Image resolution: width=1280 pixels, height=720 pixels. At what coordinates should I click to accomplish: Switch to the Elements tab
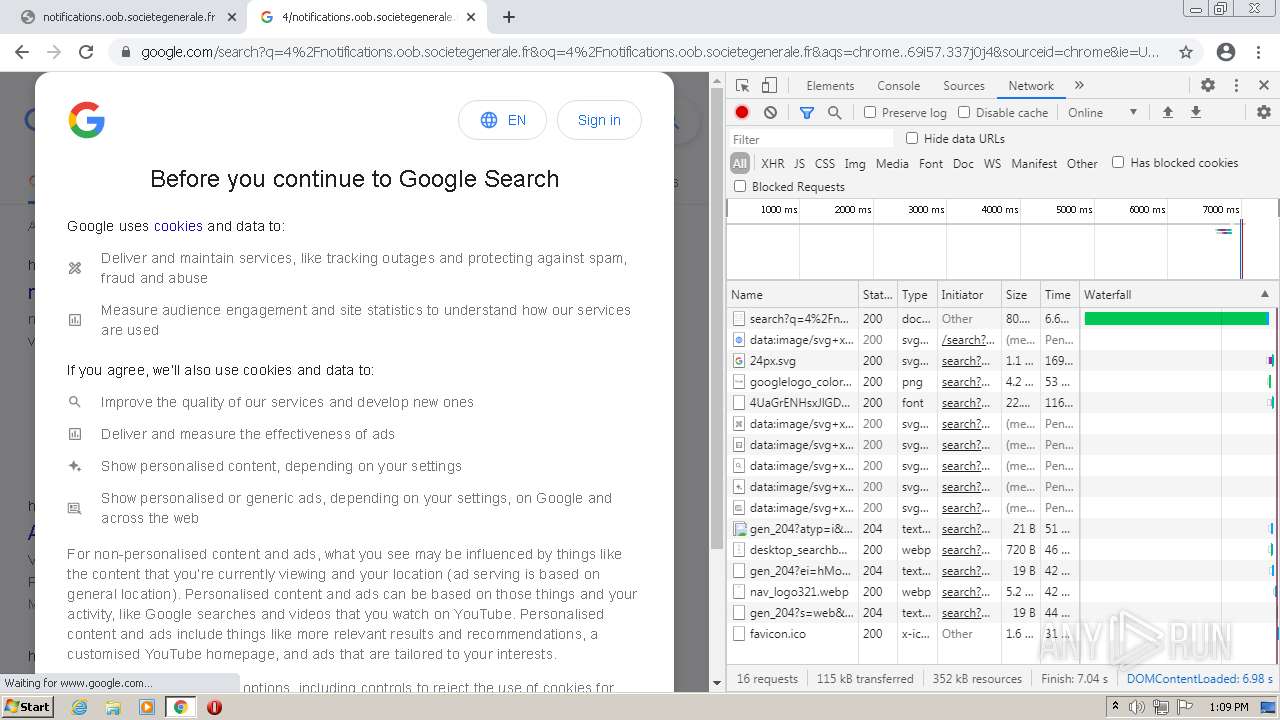pyautogui.click(x=830, y=86)
